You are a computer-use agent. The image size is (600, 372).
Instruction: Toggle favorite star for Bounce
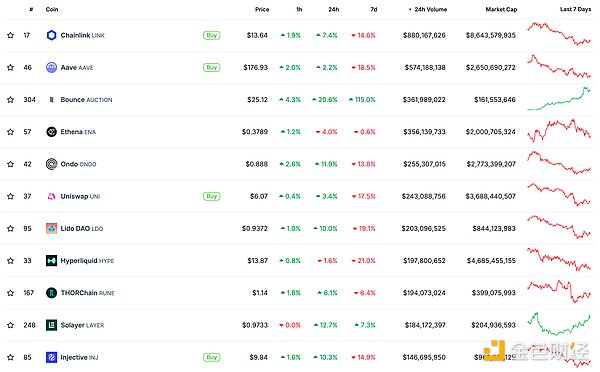[10, 100]
